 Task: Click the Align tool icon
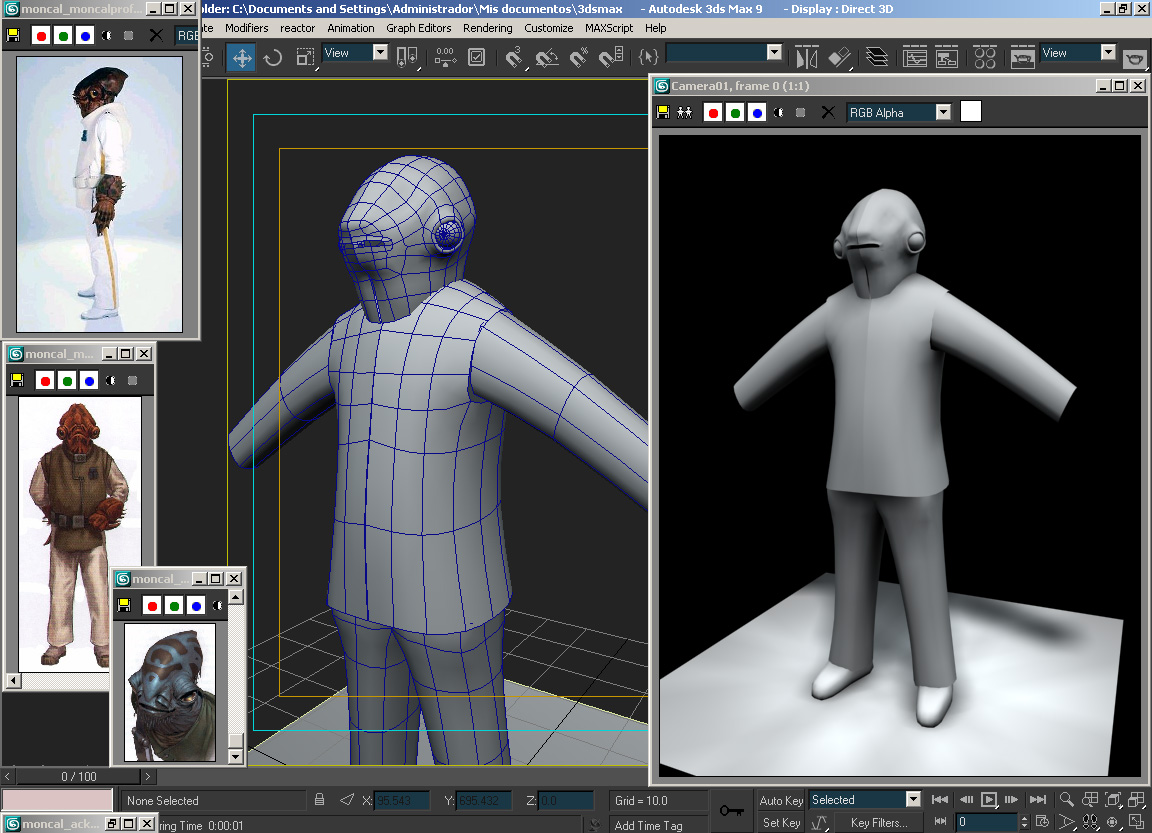point(840,57)
